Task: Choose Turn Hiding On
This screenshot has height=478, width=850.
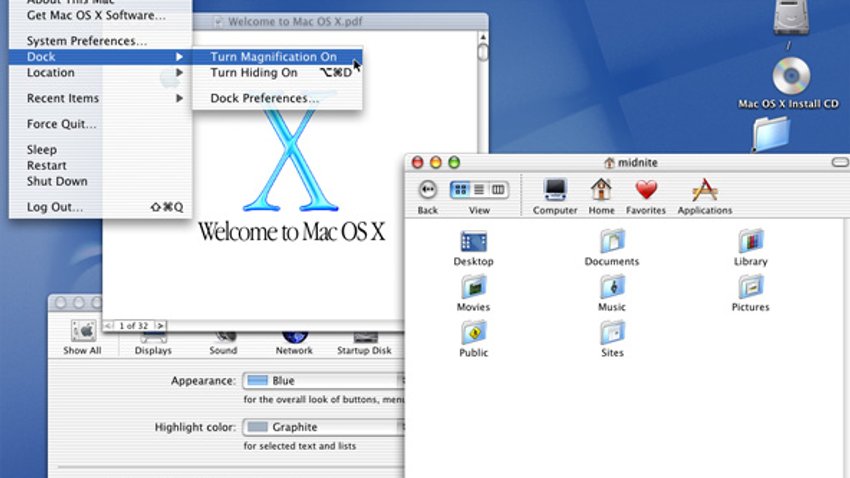Action: click(x=277, y=73)
